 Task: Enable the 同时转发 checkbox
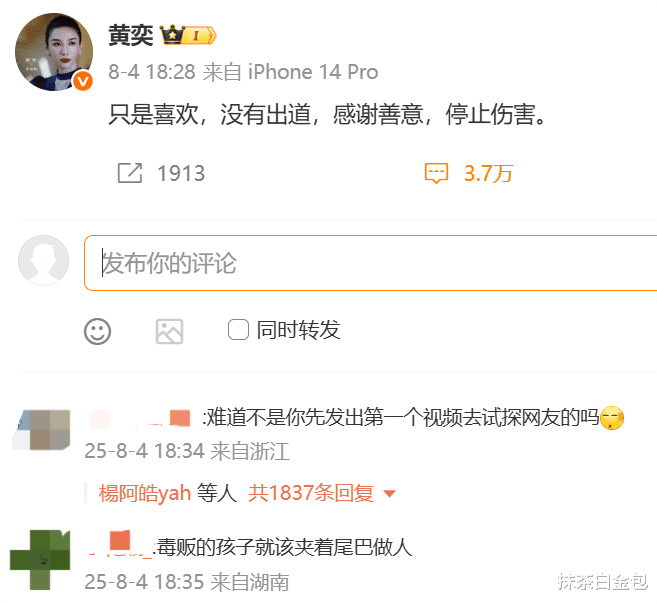[x=238, y=329]
